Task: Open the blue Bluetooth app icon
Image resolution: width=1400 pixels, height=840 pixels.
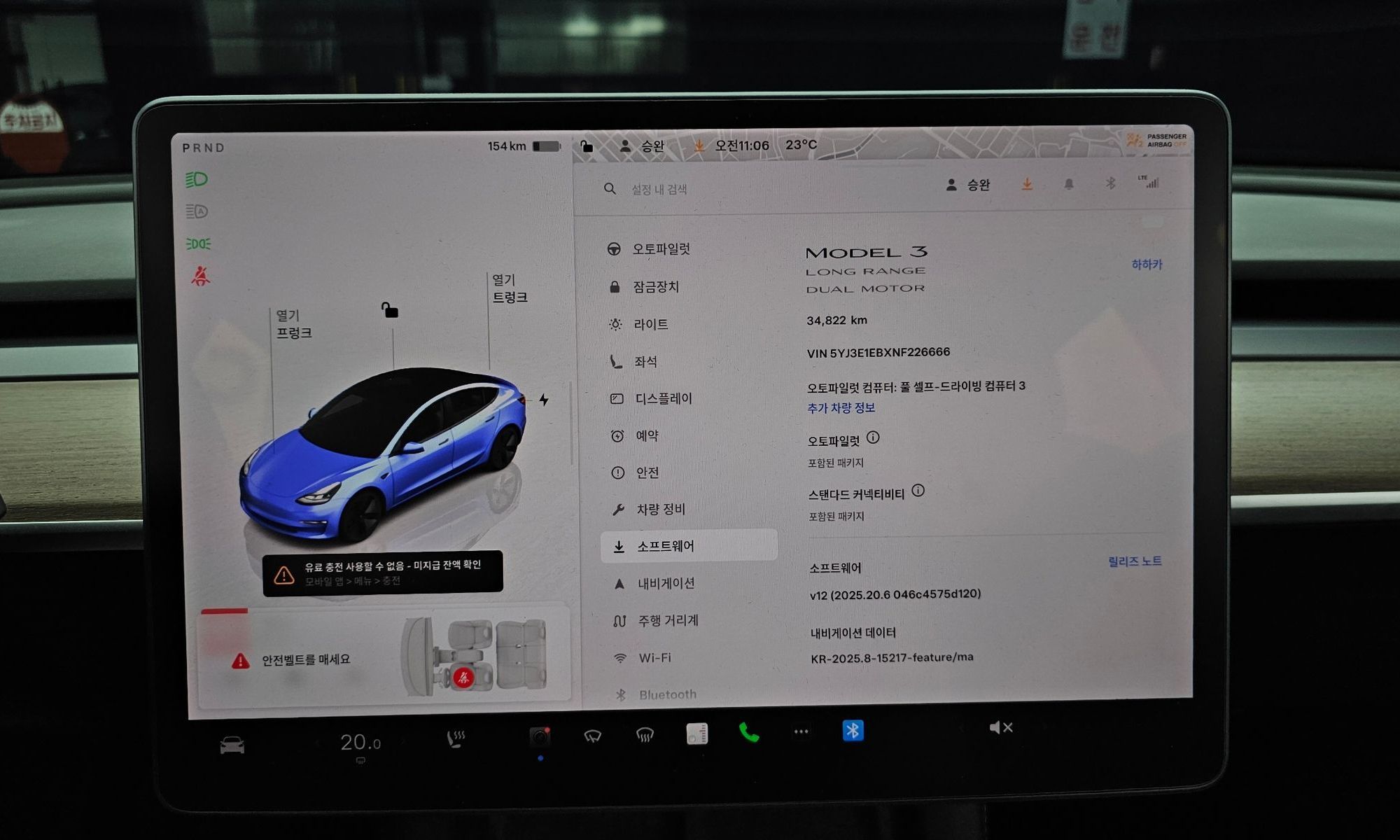Action: (853, 731)
